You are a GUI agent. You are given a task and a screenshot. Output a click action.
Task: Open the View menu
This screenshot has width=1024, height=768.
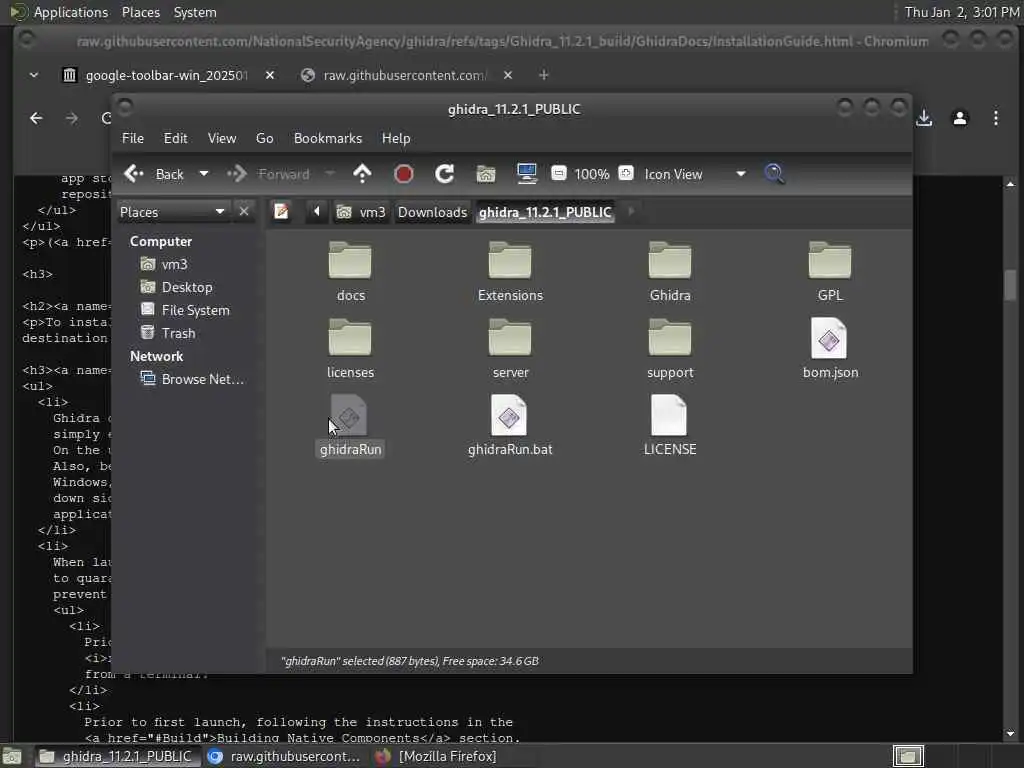click(x=221, y=138)
